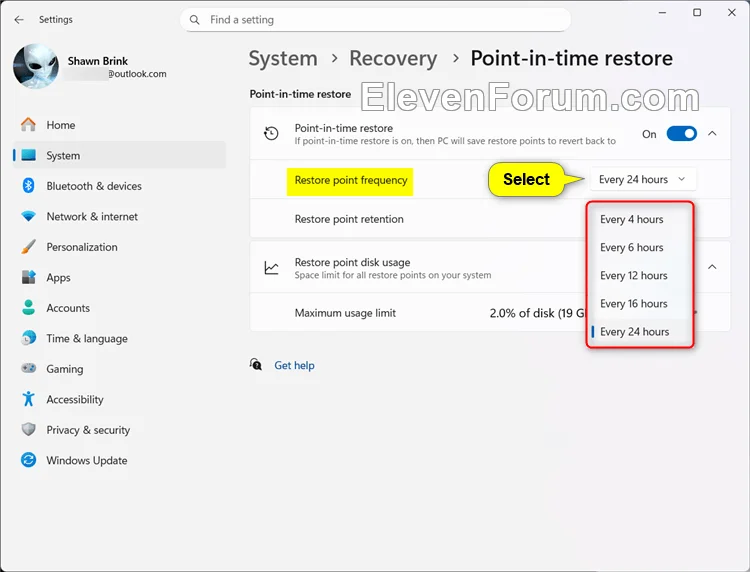The image size is (750, 572).
Task: Click Shawn Brink's alien avatar picture
Action: click(x=36, y=66)
